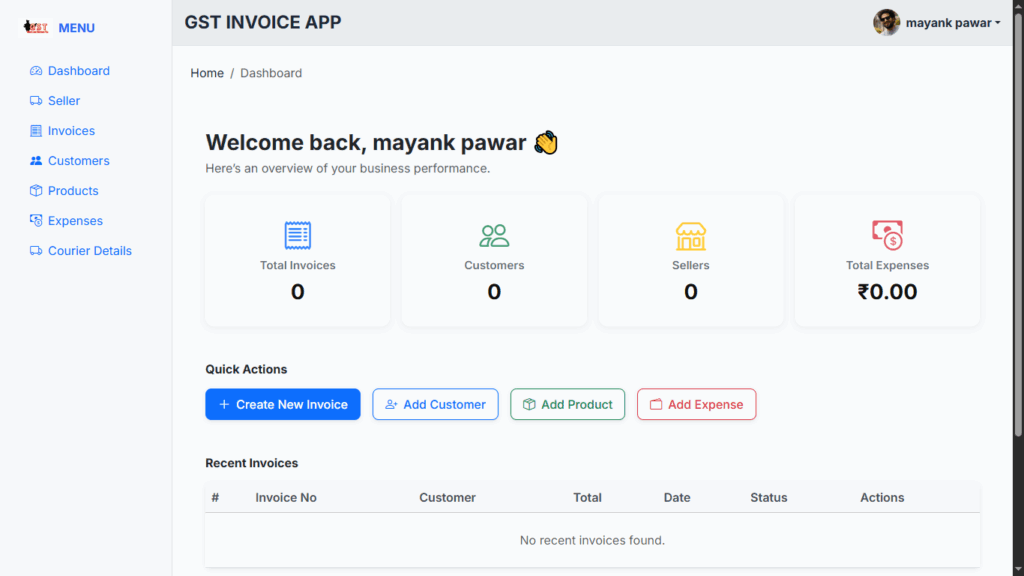The height and width of the screenshot is (576, 1024).
Task: Click the Total Invoices receipt icon
Action: (298, 236)
